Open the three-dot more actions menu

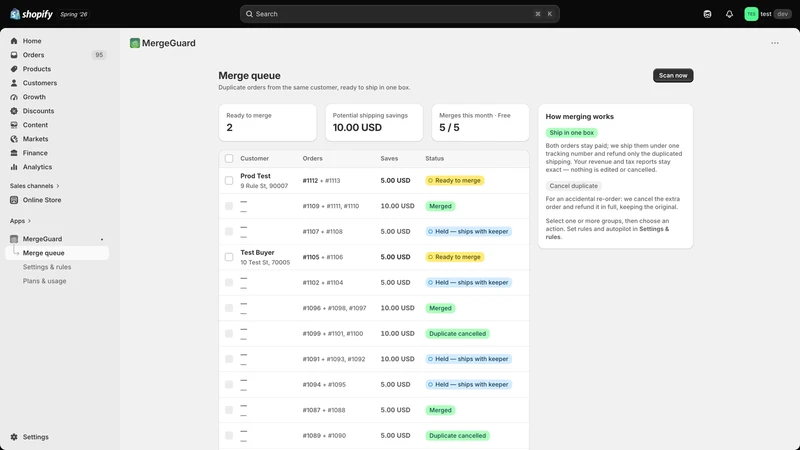(x=775, y=43)
